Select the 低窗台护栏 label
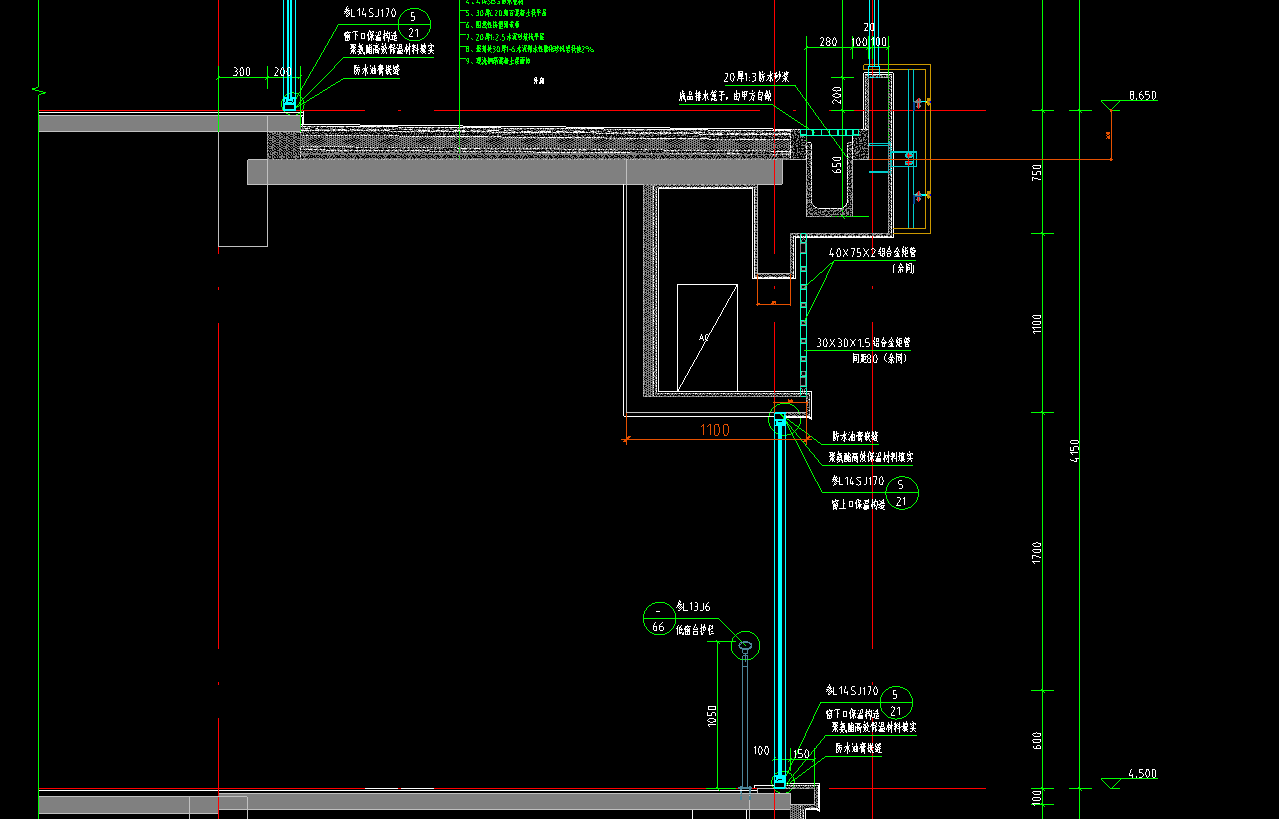 693,630
